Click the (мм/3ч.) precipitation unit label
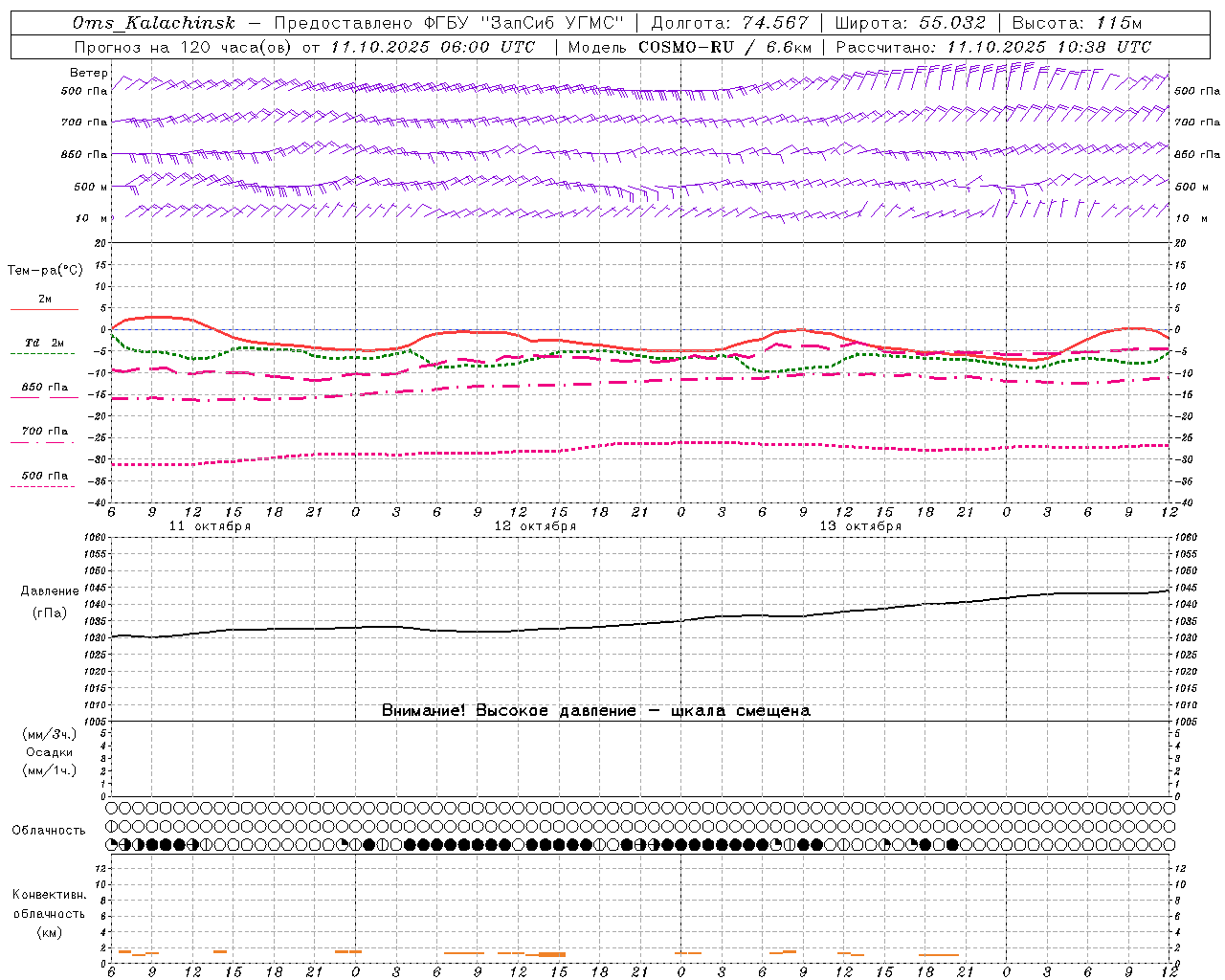 (x=49, y=734)
